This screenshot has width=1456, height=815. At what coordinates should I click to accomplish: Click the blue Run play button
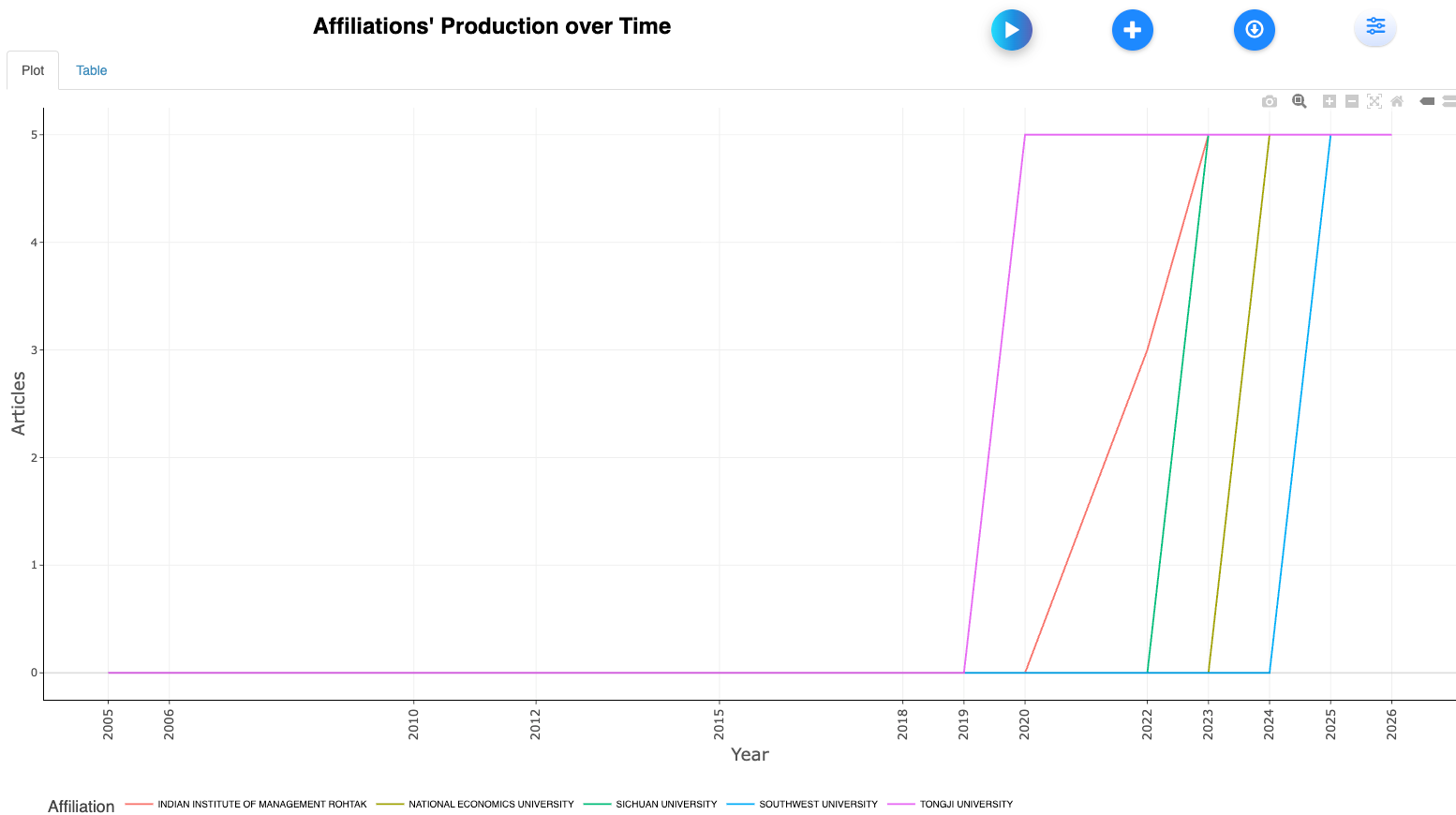pyautogui.click(x=1011, y=30)
